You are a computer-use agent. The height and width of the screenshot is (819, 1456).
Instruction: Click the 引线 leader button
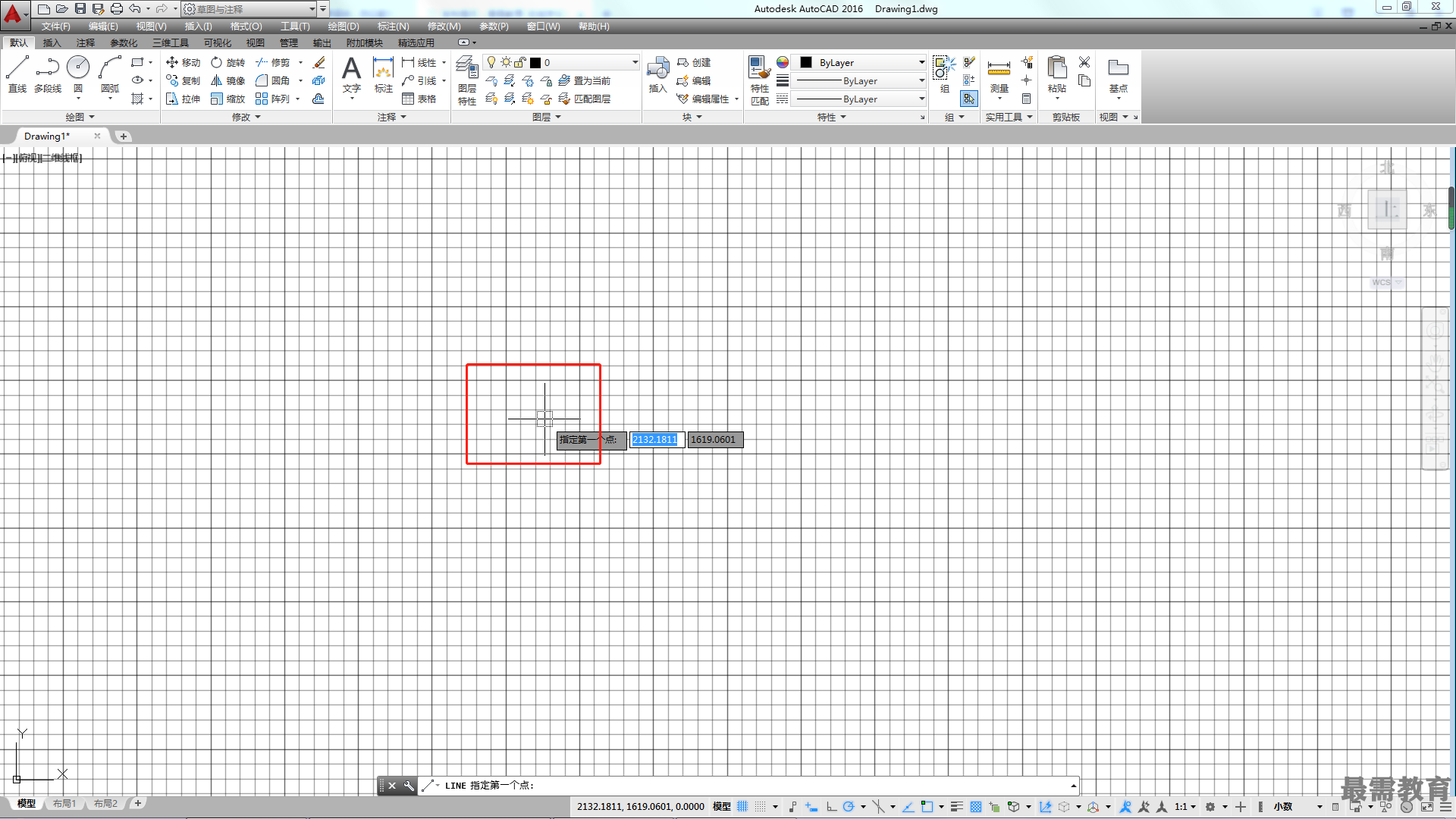pos(419,80)
